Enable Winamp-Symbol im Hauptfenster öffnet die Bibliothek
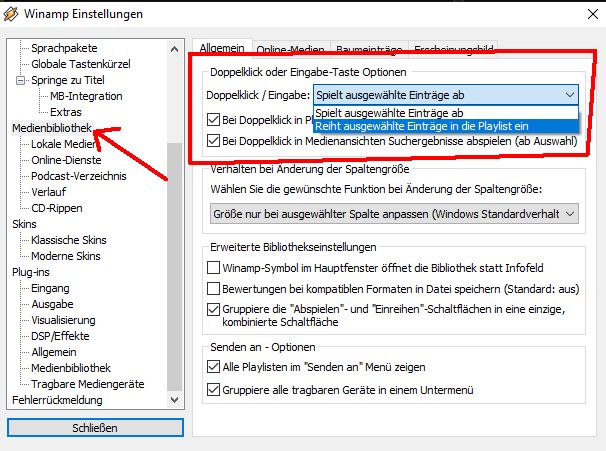Screen dimensions: 606x451 [213, 267]
